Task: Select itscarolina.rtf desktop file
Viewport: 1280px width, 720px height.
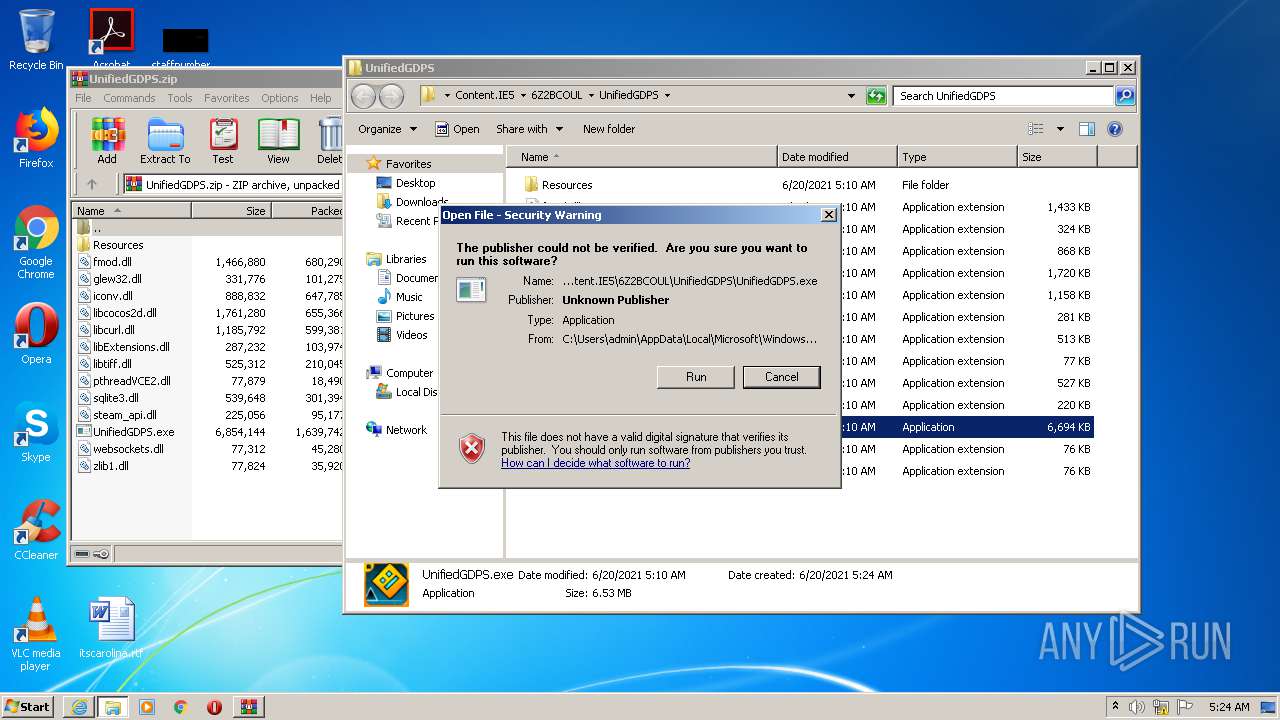Action: pos(111,628)
